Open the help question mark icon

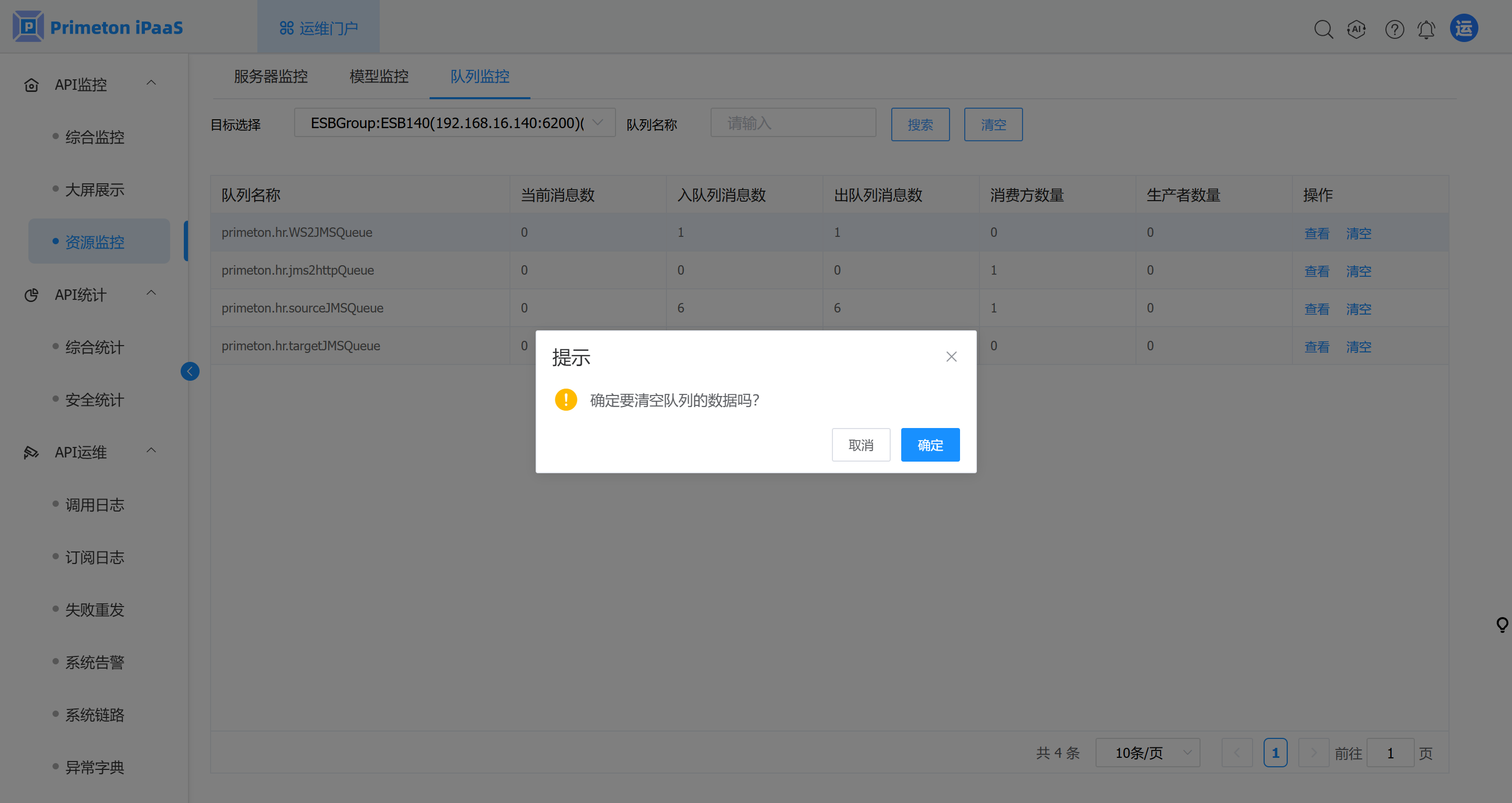click(x=1394, y=29)
